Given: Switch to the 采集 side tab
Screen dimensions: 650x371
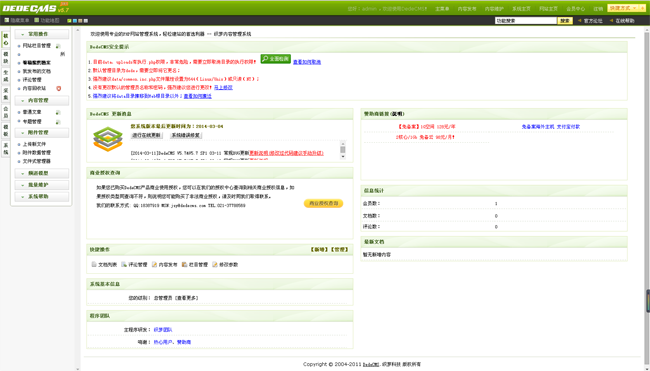Looking at the screenshot, I should (6, 94).
